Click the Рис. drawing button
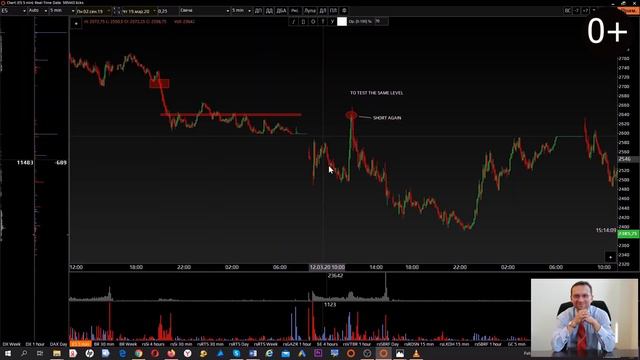 pyautogui.click(x=295, y=11)
